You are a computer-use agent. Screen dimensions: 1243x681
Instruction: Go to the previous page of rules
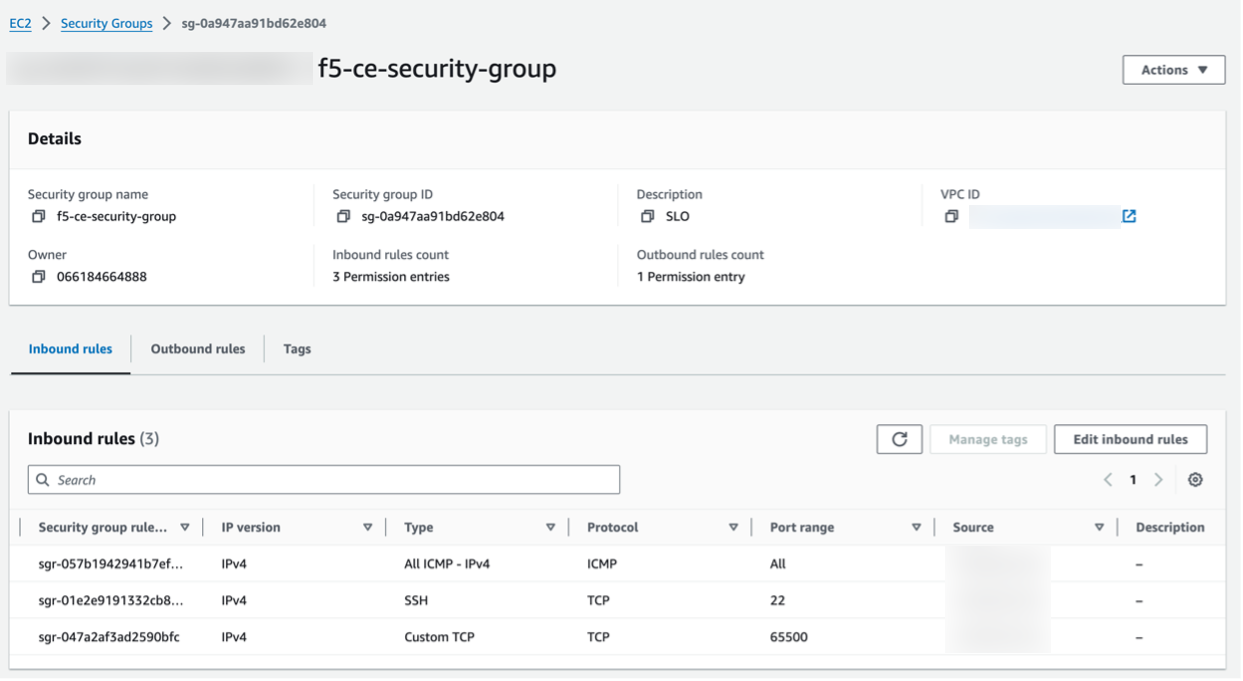tap(1108, 479)
